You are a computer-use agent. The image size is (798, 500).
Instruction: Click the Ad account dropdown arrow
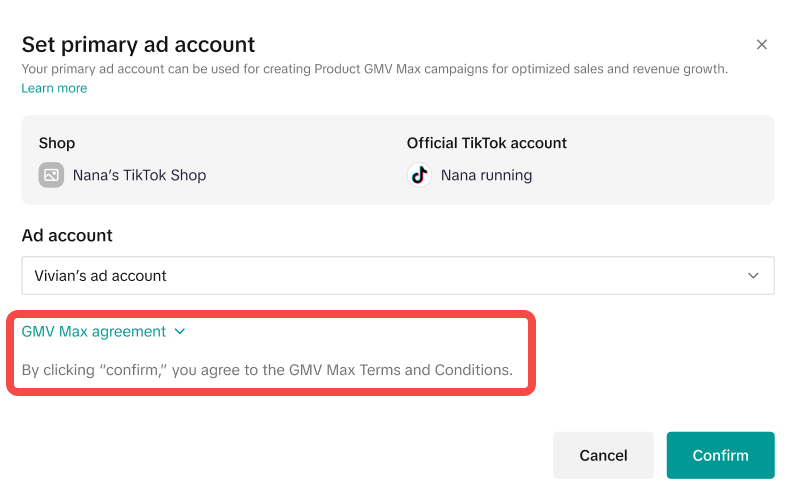tap(754, 276)
